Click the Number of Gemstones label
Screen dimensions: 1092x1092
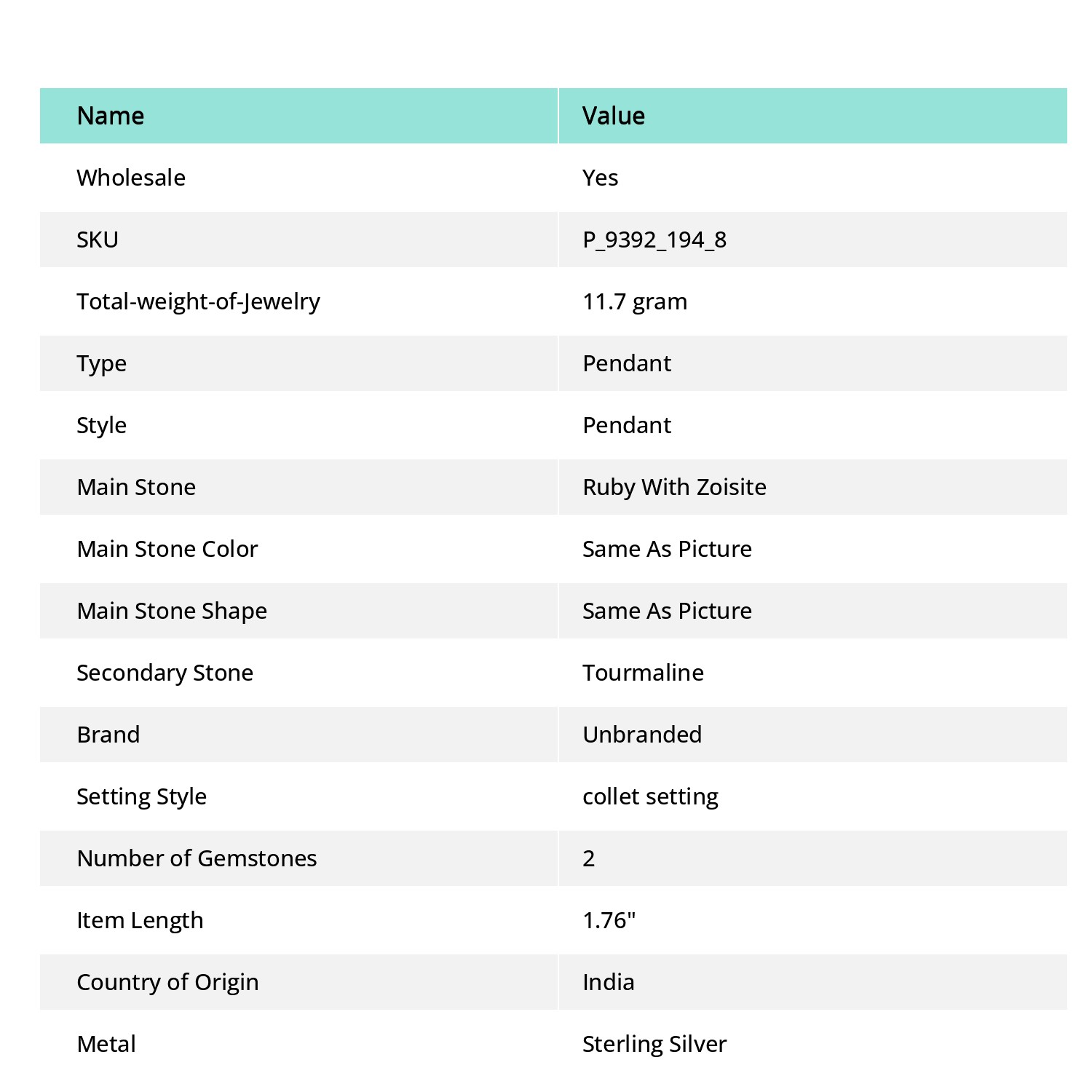point(197,858)
